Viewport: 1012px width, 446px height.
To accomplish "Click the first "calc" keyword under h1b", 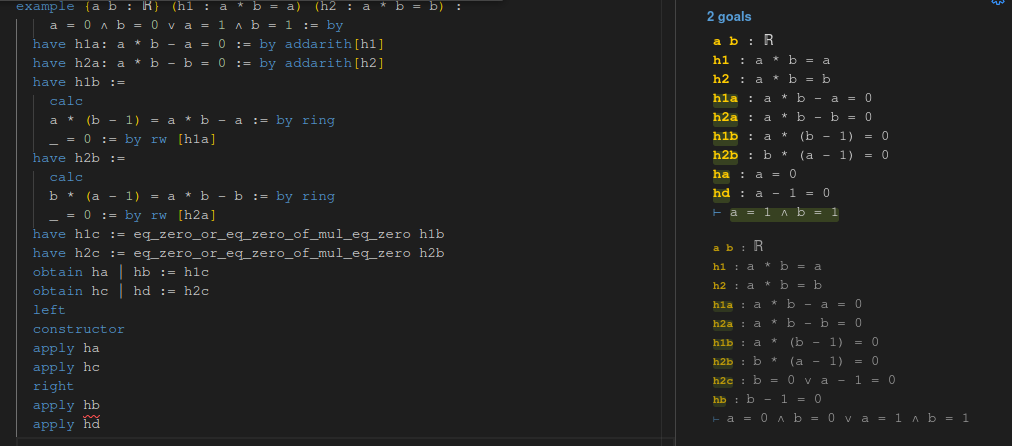I will click(66, 101).
